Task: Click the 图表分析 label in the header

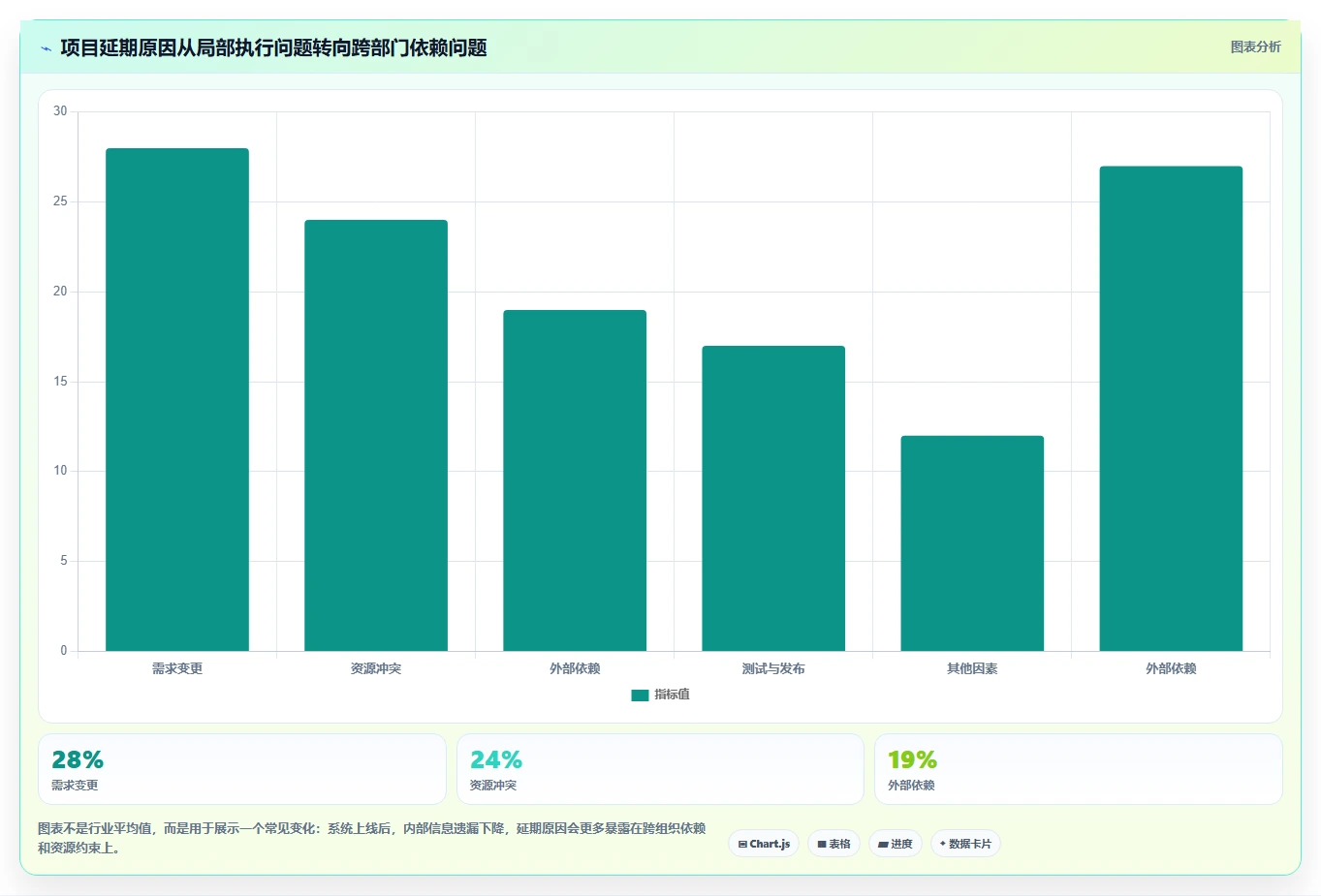Action: coord(1255,46)
